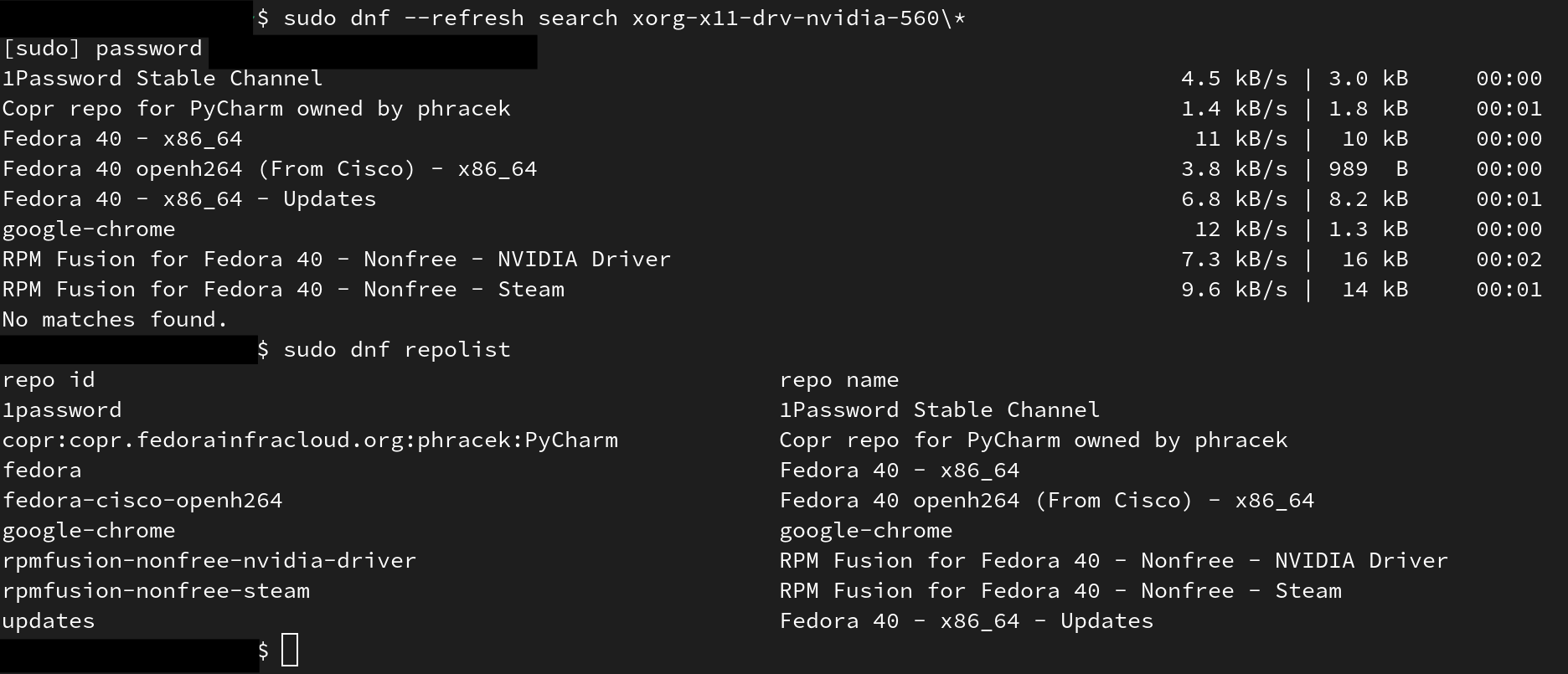Click the "google-chrome" entry in the repo name column
The height and width of the screenshot is (674, 1568).
866,531
